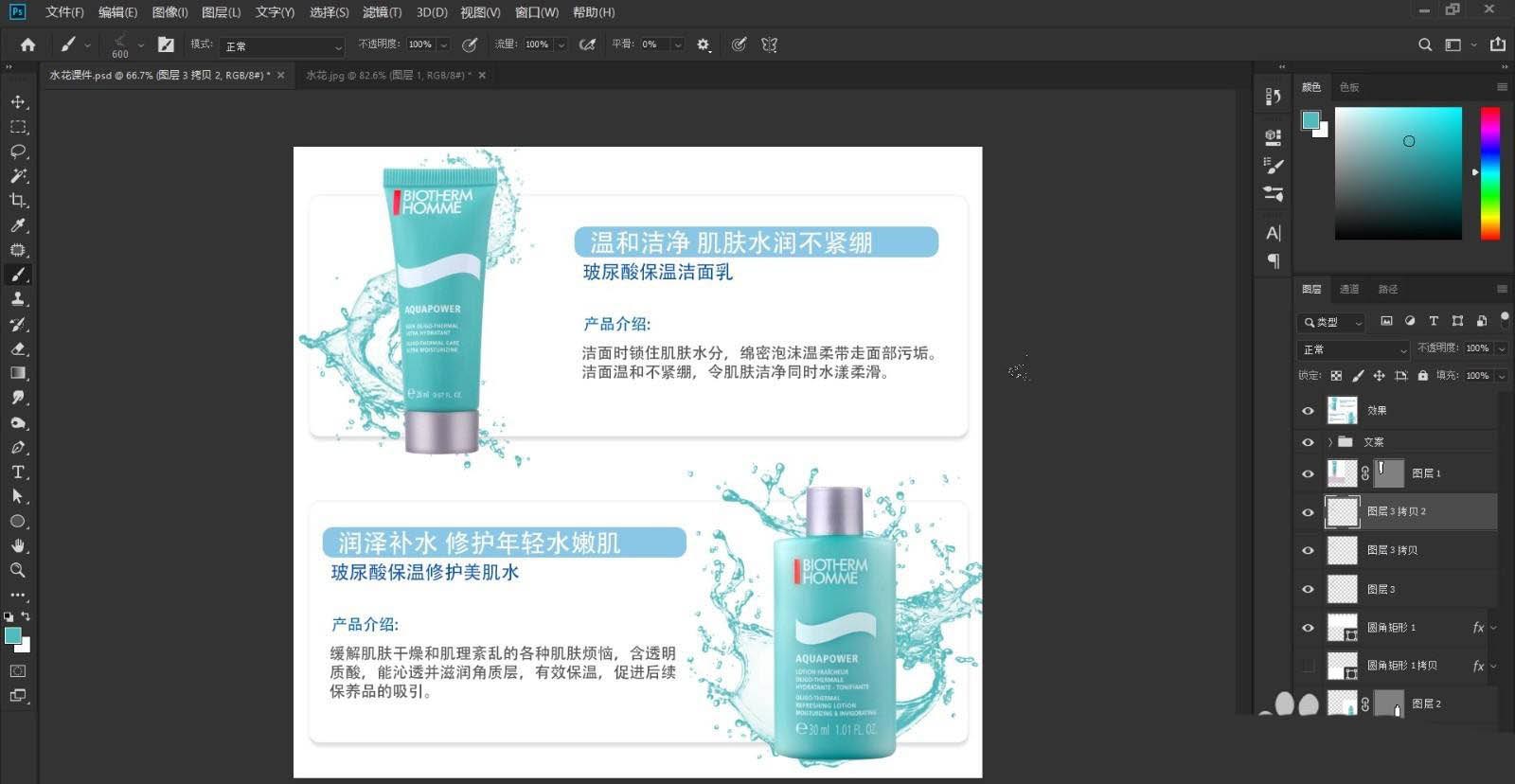Screen dimensions: 1515x784
Task: Toggle lock transparent pixels
Action: (1336, 376)
